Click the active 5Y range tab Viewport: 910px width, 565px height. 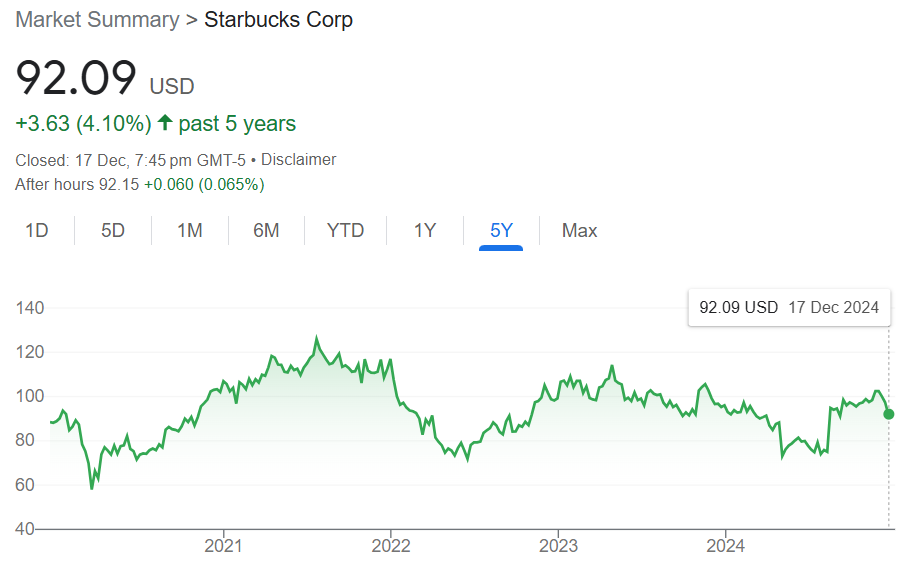(501, 231)
